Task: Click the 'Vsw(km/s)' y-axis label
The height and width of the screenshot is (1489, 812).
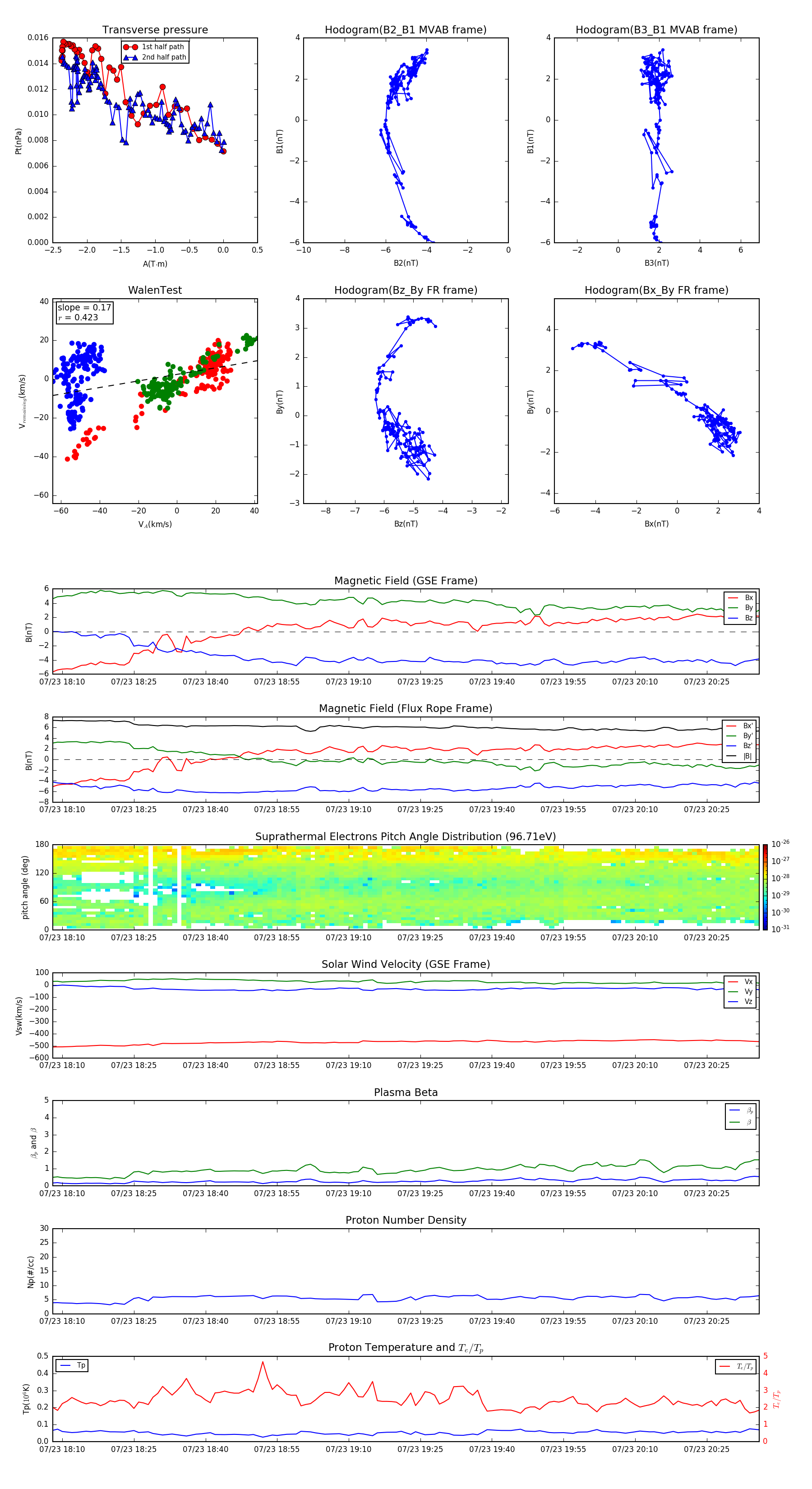Action: pyautogui.click(x=18, y=1016)
